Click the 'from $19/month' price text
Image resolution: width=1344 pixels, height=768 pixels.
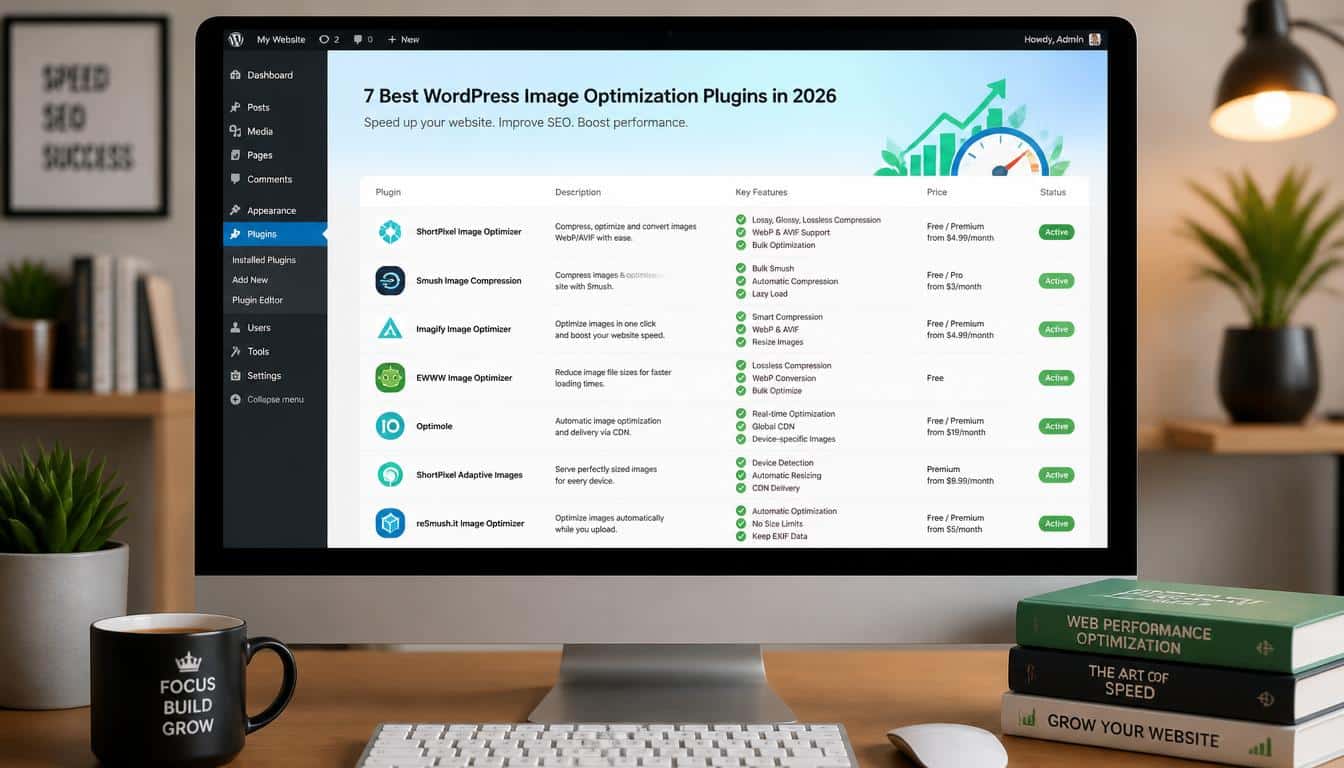tap(956, 432)
